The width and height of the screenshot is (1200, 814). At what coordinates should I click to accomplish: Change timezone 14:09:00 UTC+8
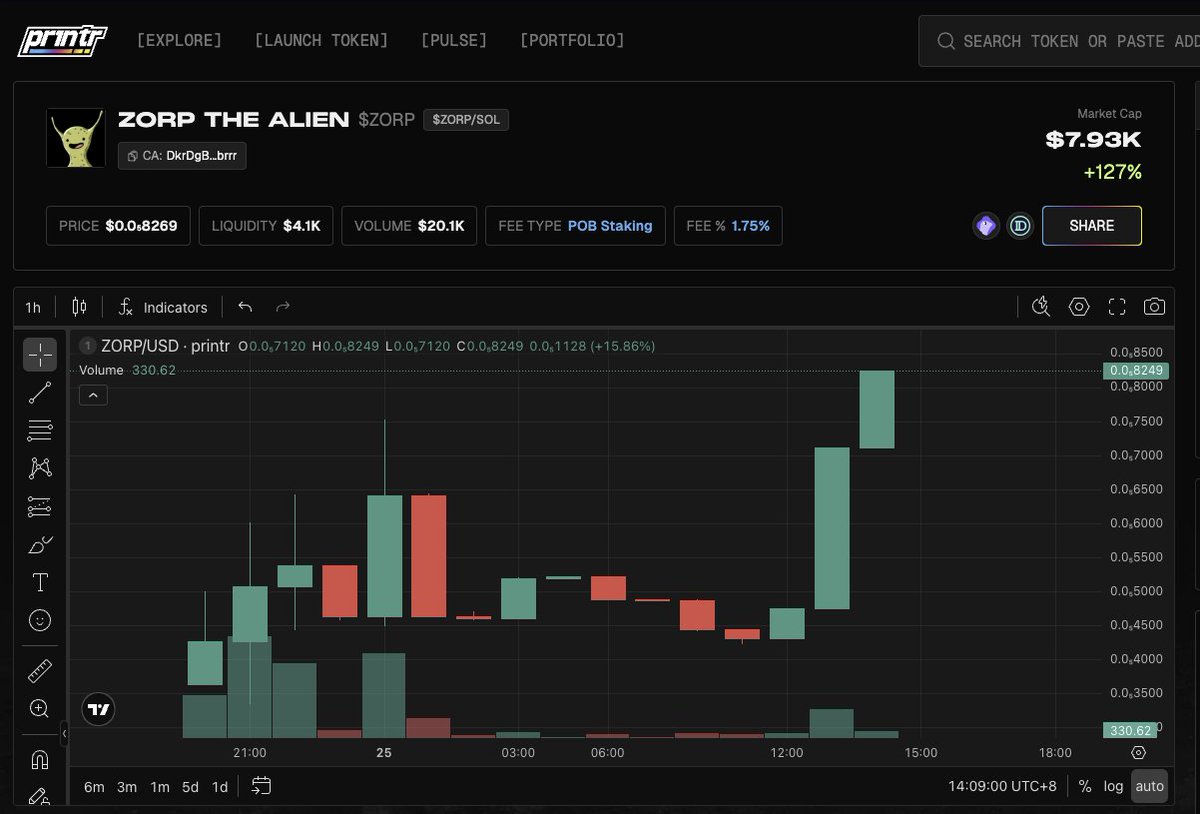[x=1002, y=787]
